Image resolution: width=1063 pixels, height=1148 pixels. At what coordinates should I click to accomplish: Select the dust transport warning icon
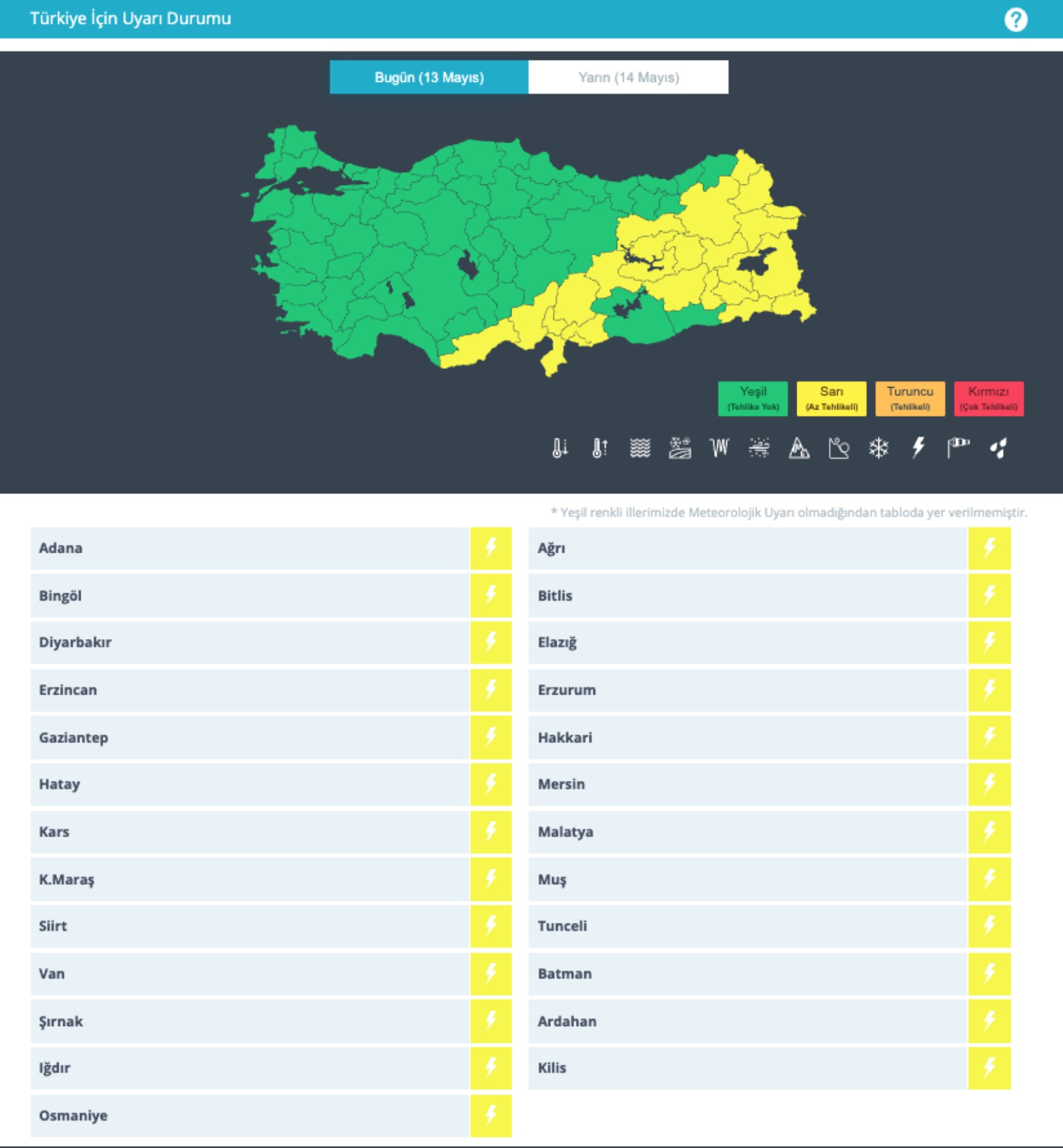click(x=759, y=448)
